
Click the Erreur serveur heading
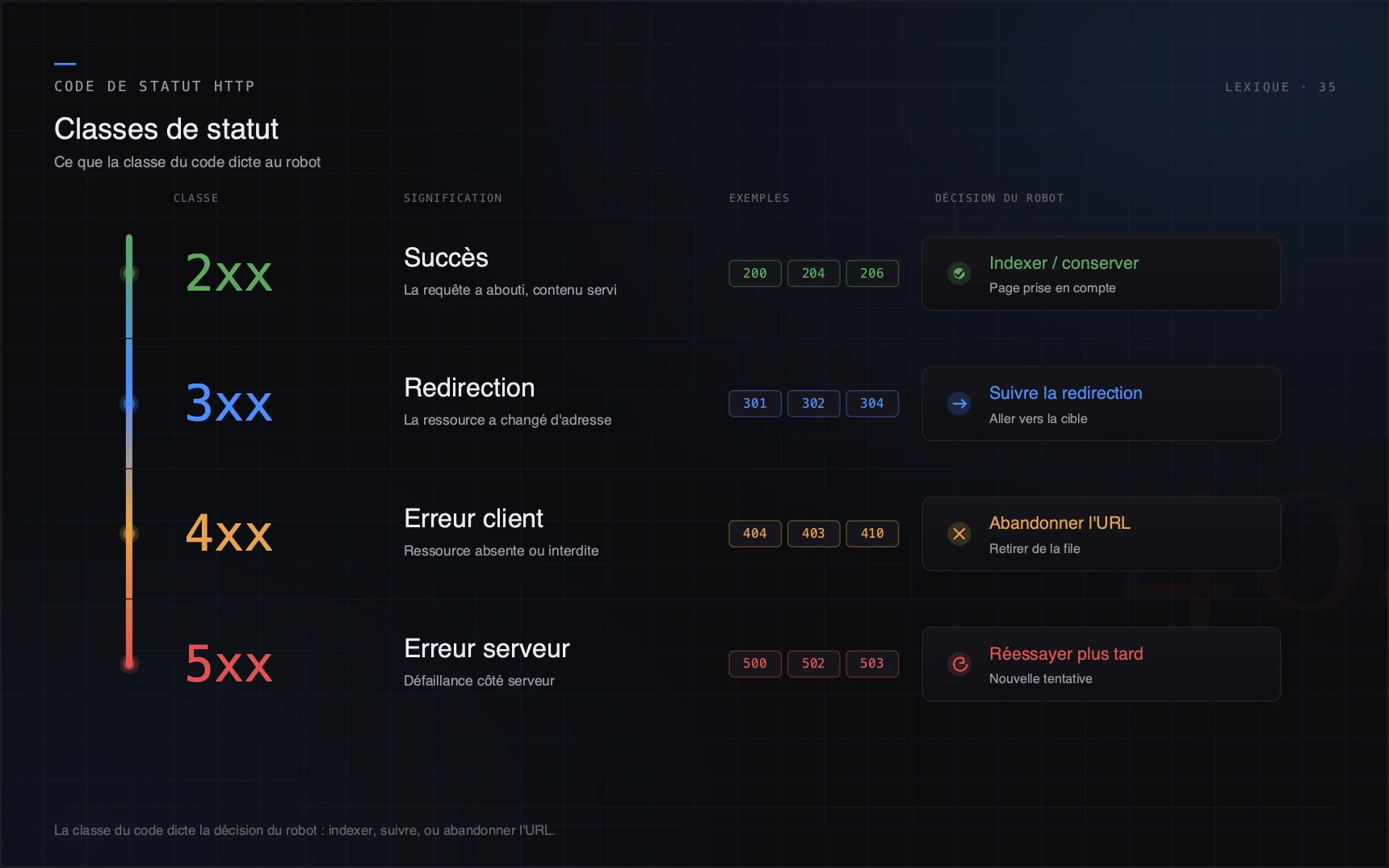click(487, 648)
